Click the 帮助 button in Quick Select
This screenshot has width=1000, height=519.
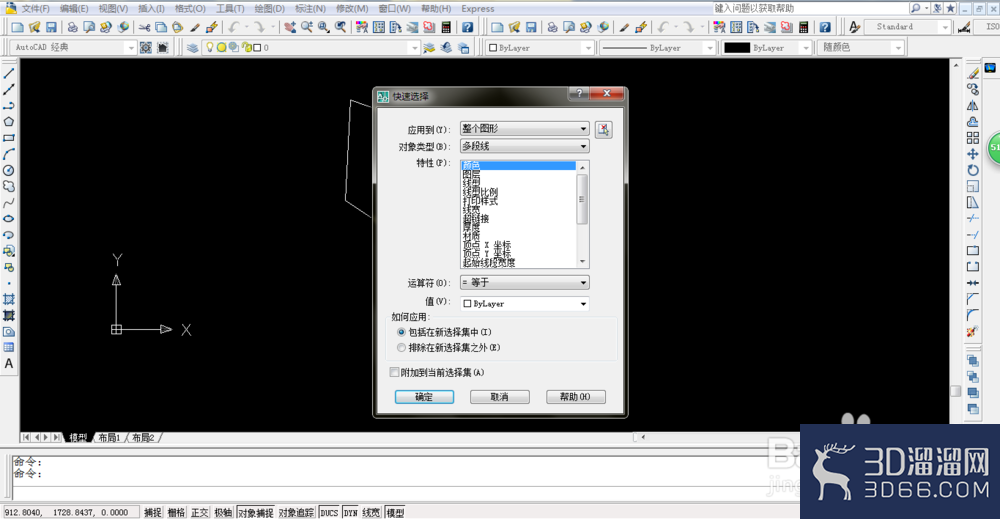coord(575,397)
